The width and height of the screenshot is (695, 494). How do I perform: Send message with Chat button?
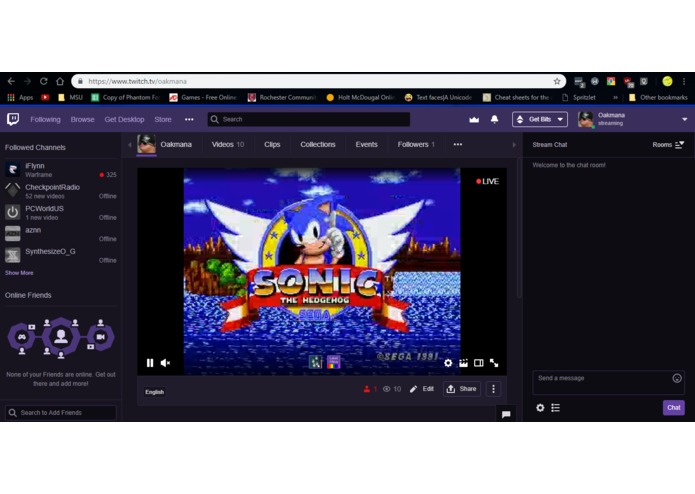pyautogui.click(x=673, y=408)
